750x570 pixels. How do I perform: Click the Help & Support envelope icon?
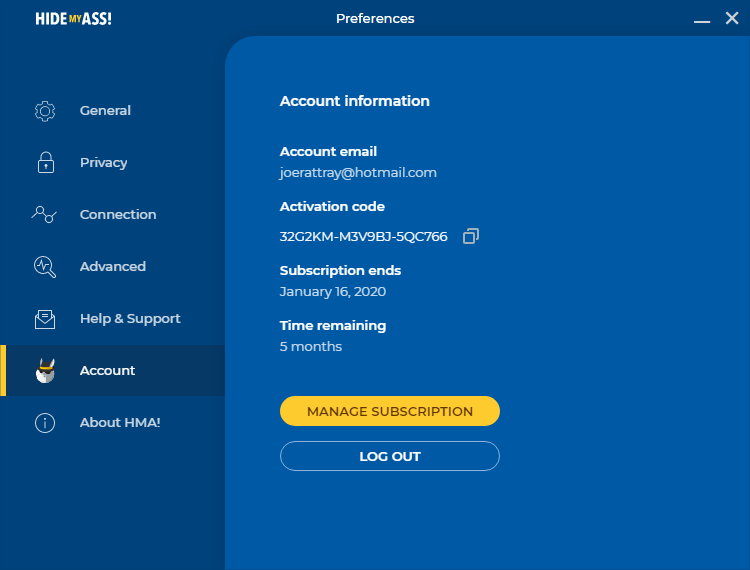(45, 319)
